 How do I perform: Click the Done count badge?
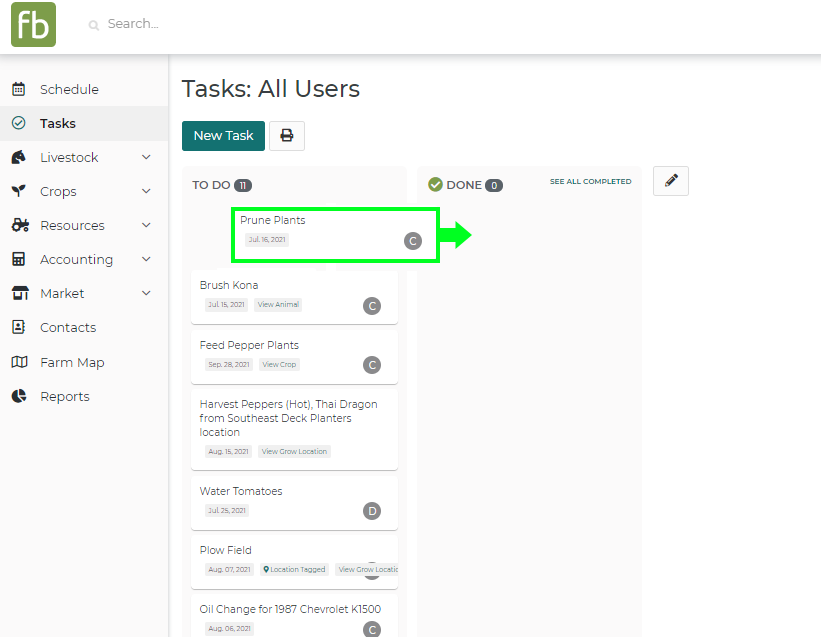pos(494,185)
